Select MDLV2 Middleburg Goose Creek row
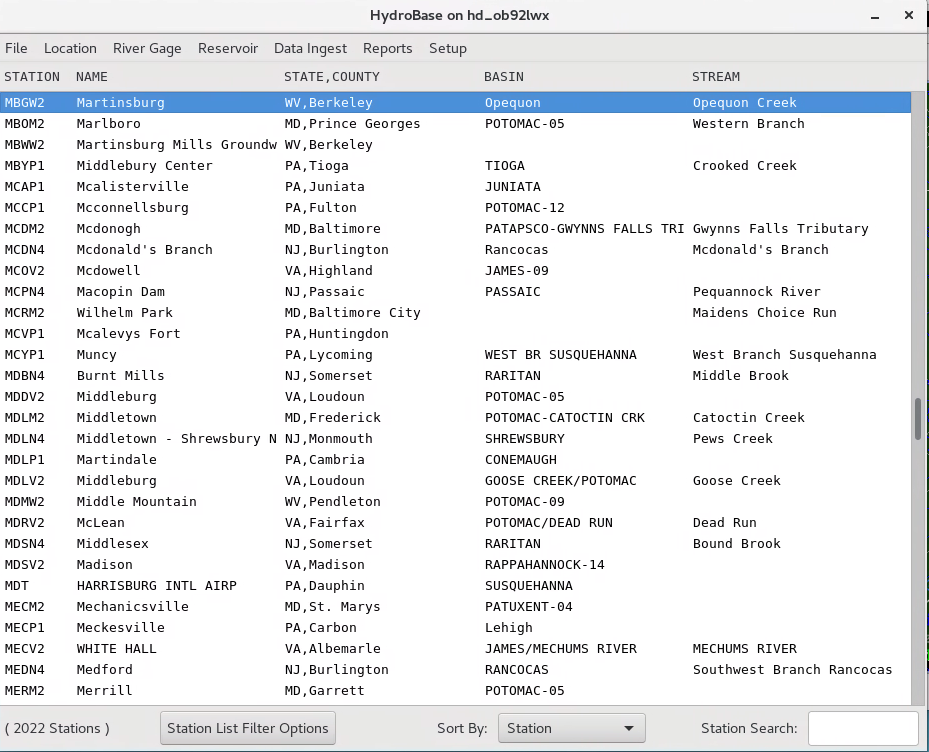The width and height of the screenshot is (929, 752). (455, 481)
